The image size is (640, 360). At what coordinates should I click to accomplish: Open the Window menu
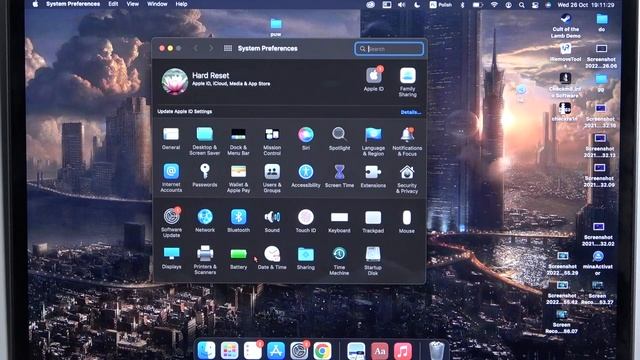point(157,4)
